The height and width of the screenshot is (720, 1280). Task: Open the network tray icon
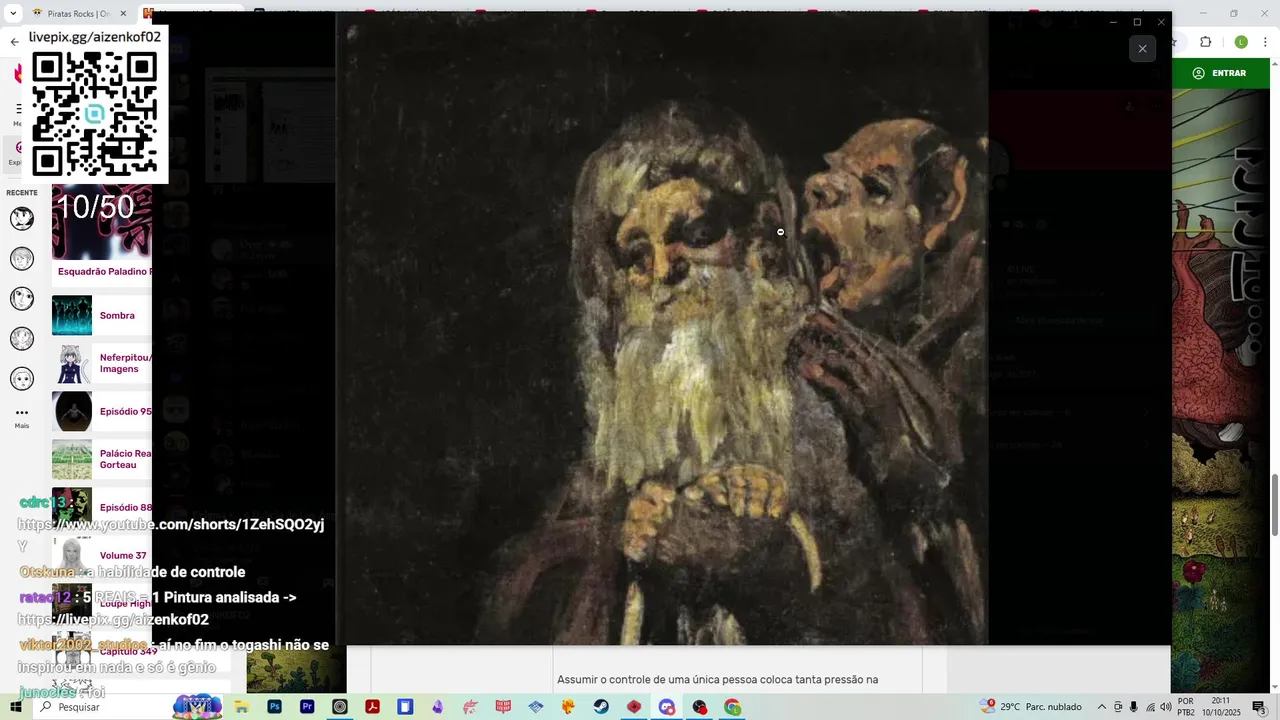[x=1149, y=707]
